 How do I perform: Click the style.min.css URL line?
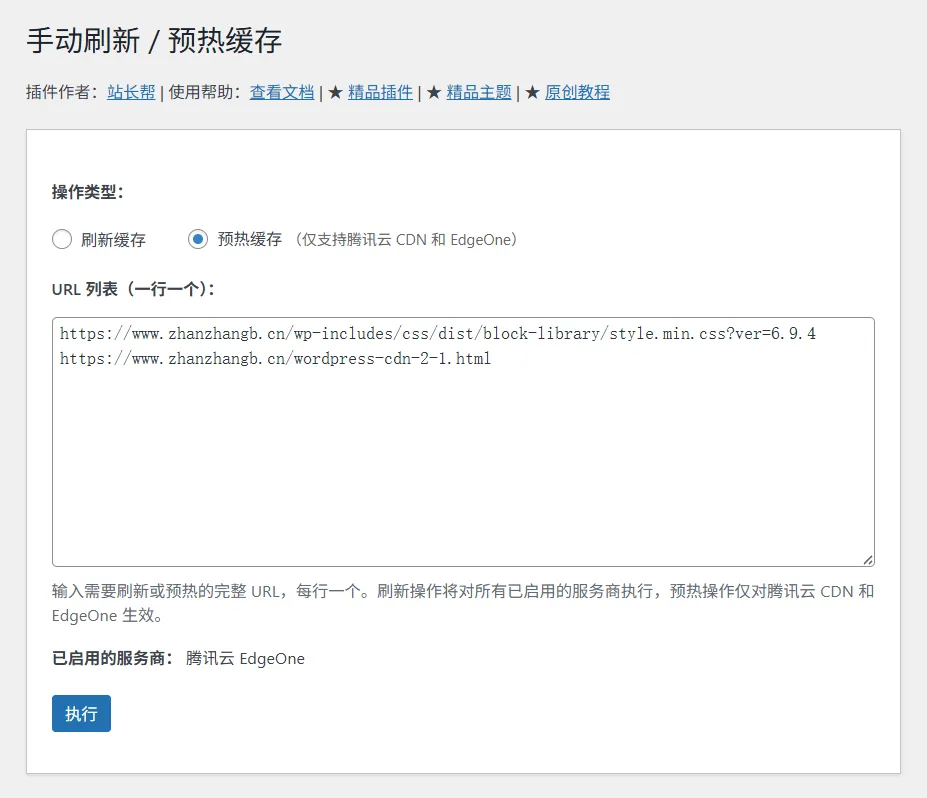[x=437, y=334]
